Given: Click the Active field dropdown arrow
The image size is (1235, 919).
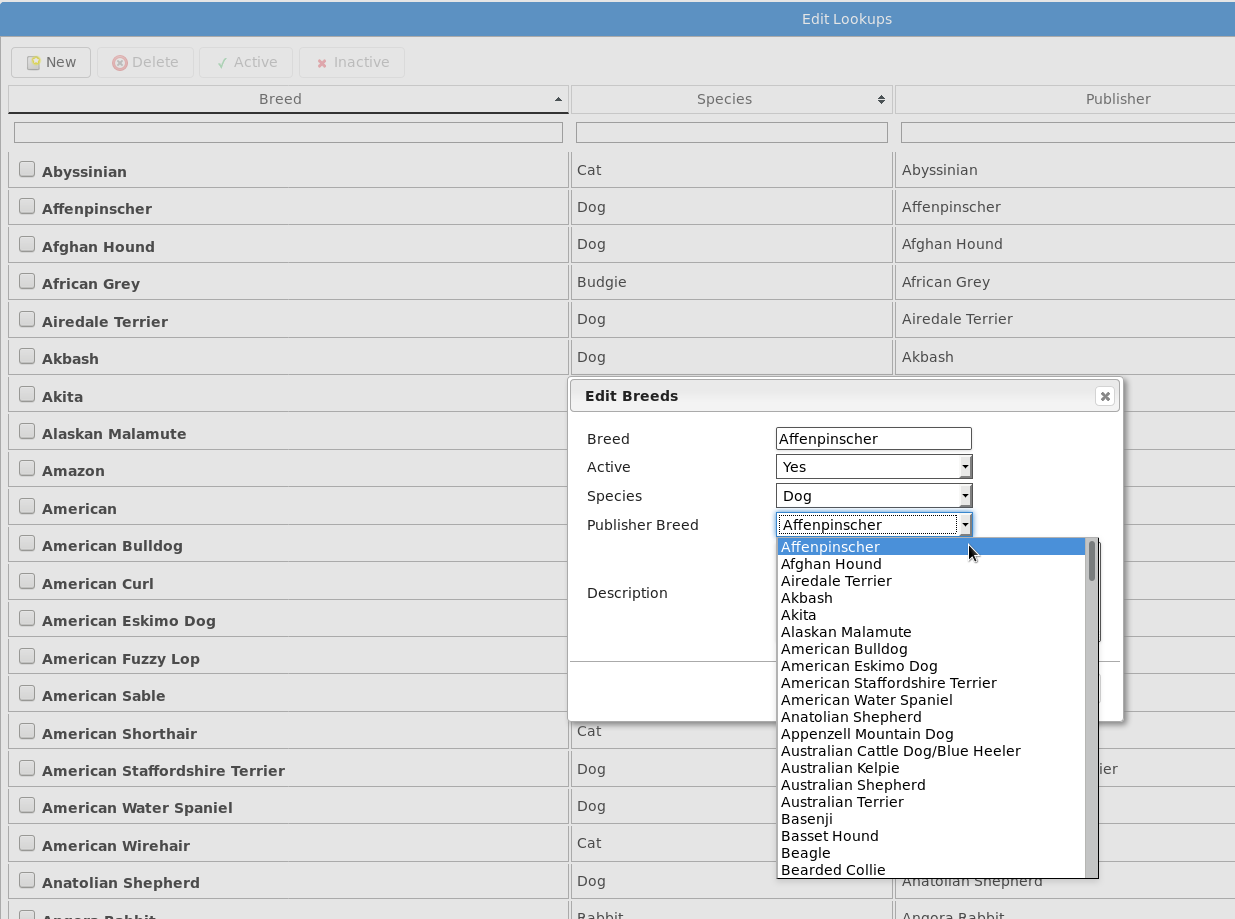Looking at the screenshot, I should coord(965,466).
